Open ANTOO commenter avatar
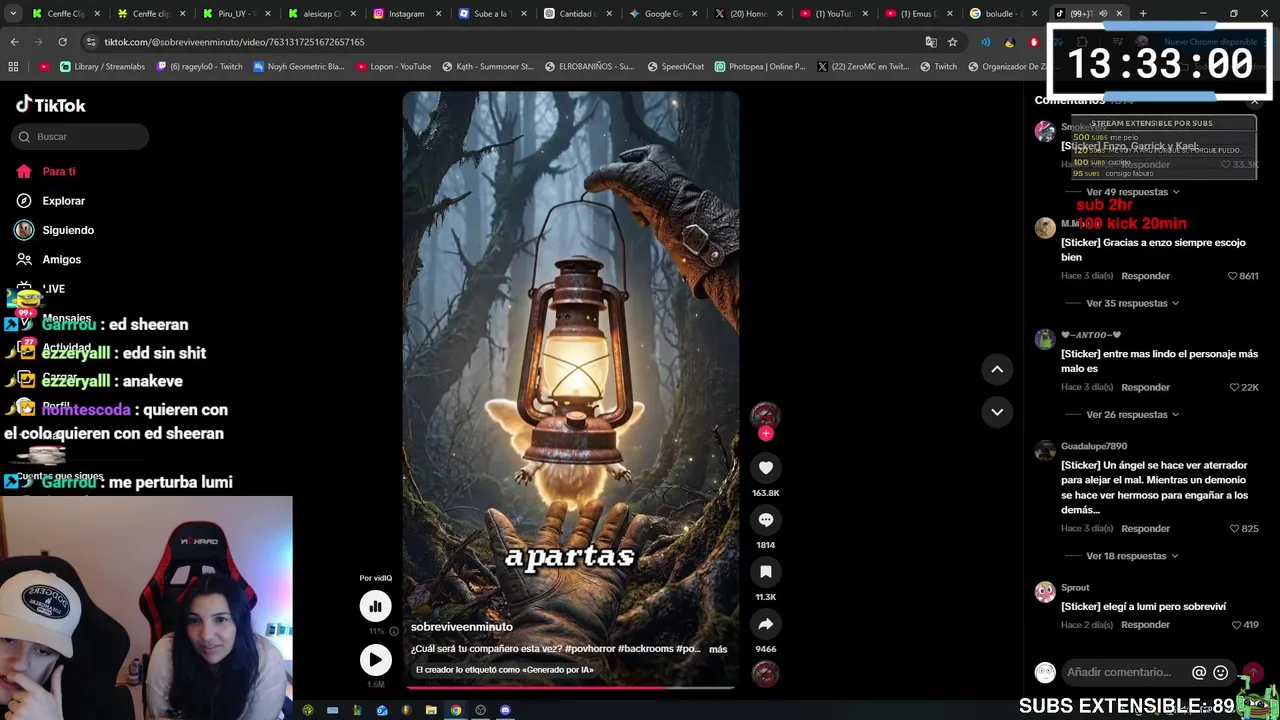This screenshot has height=720, width=1280. click(x=1045, y=340)
